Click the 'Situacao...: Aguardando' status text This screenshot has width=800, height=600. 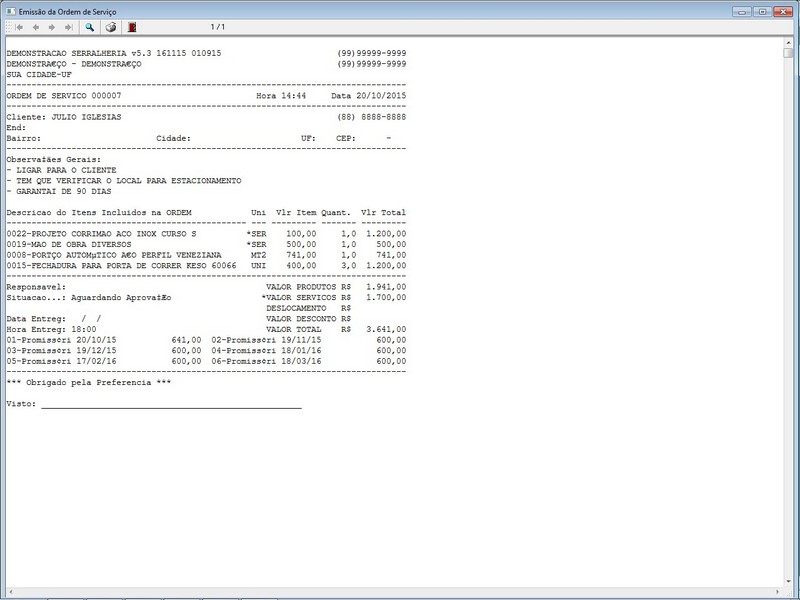pyautogui.click(x=89, y=297)
